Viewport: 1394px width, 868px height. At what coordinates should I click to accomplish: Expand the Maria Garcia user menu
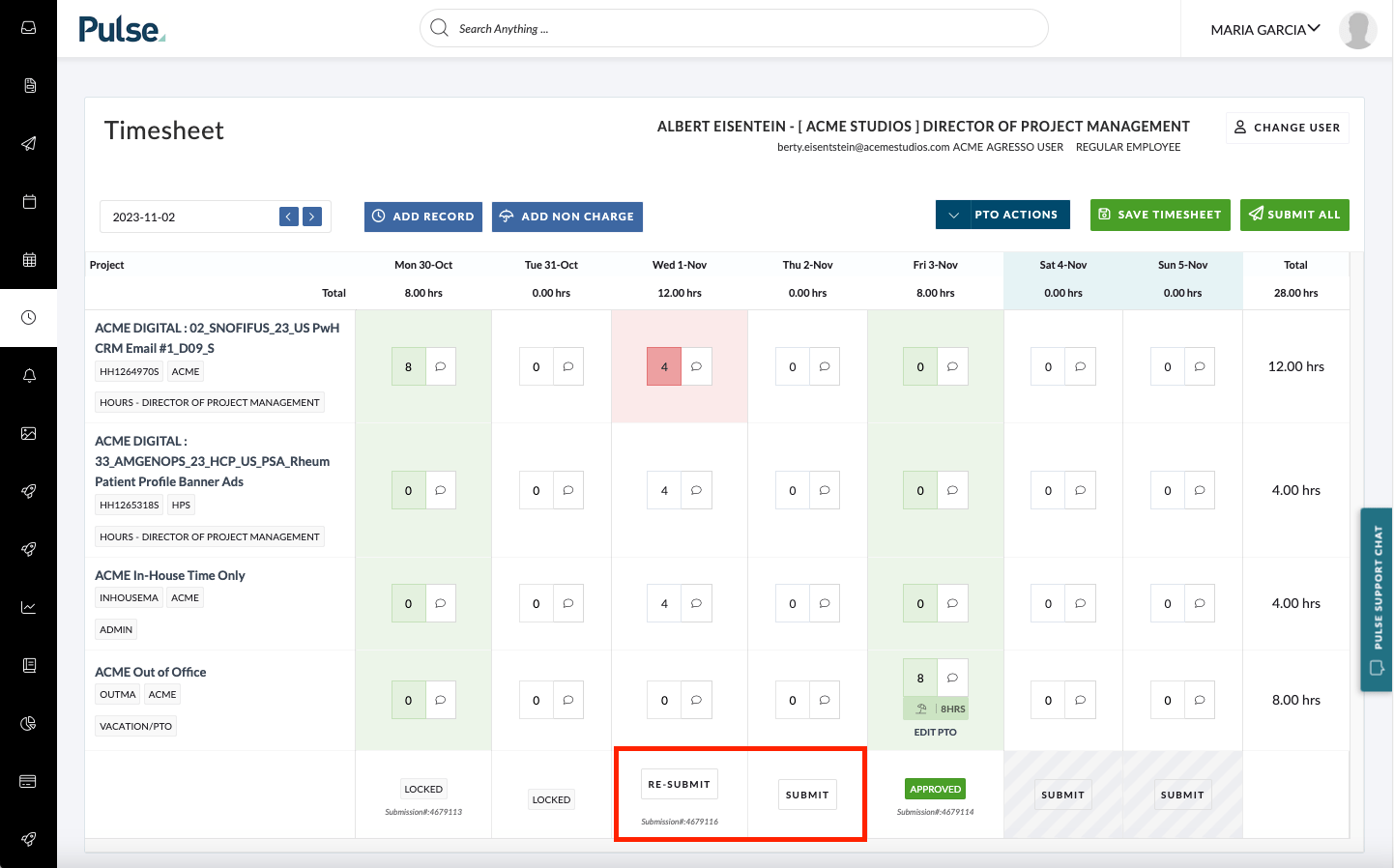[x=1265, y=29]
